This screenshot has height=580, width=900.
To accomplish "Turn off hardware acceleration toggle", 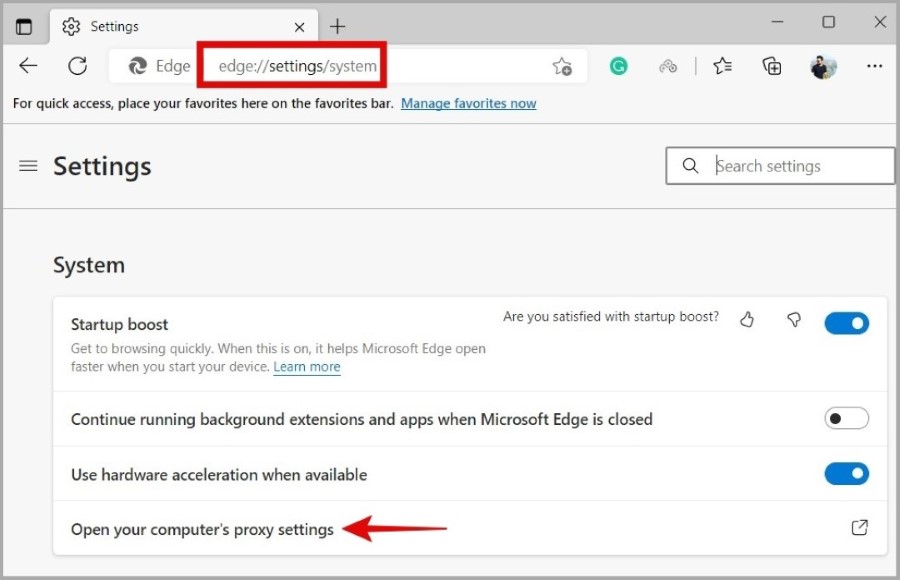I will point(847,474).
